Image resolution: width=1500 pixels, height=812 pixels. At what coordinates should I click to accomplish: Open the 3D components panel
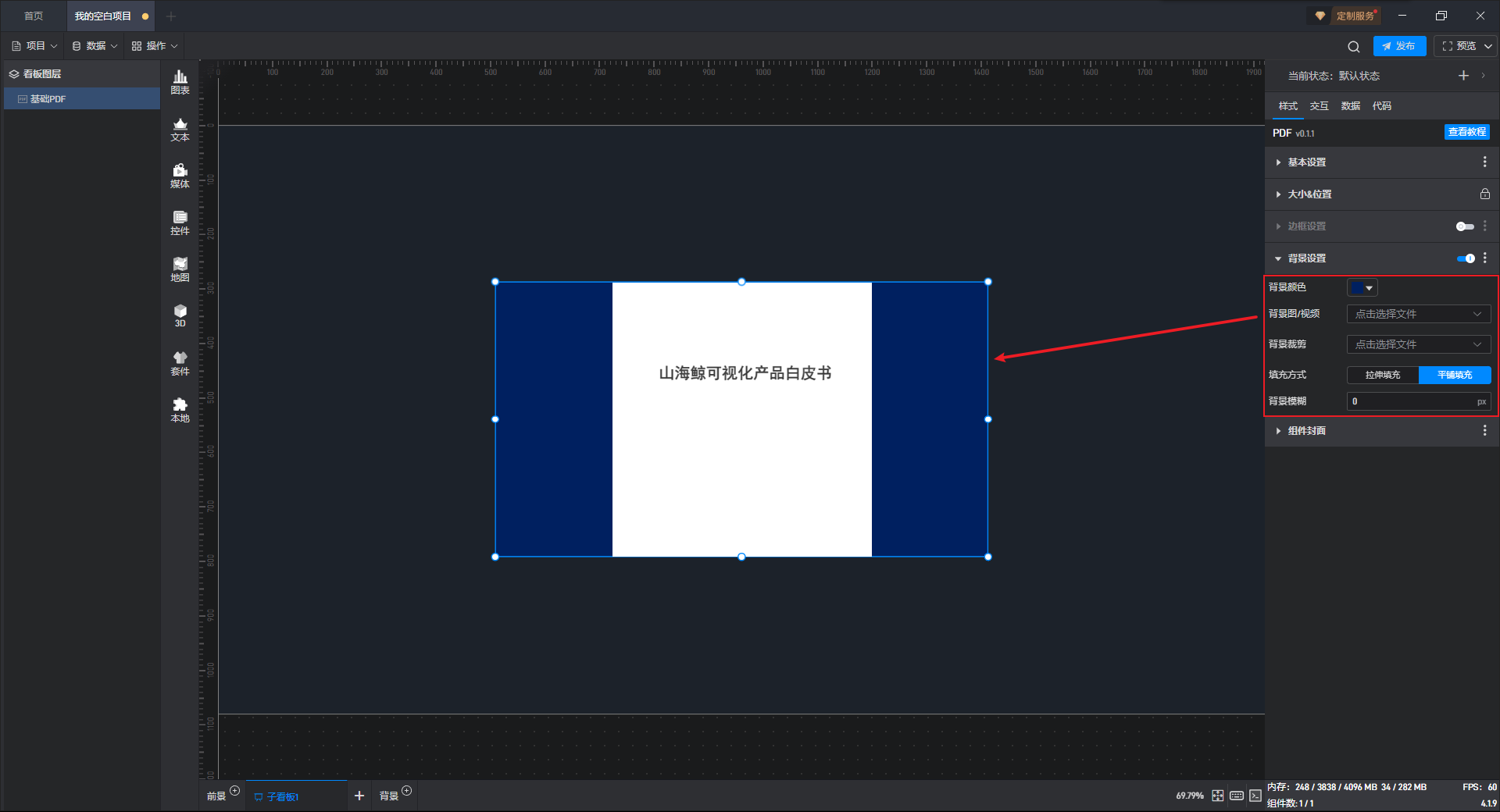point(180,315)
